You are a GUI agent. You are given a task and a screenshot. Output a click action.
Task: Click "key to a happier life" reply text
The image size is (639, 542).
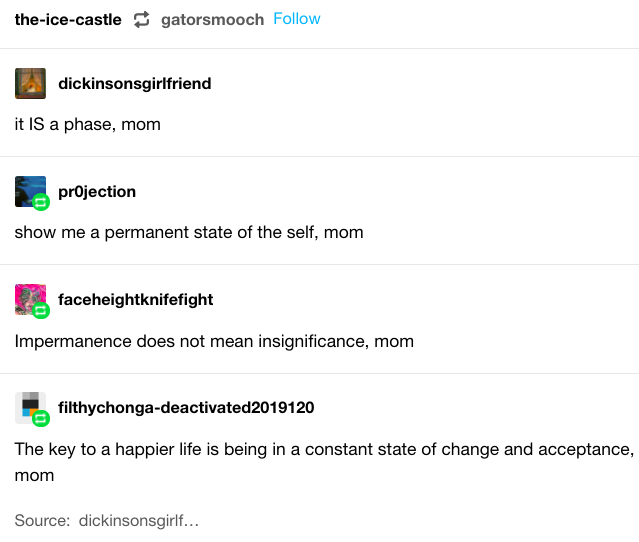pos(324,449)
